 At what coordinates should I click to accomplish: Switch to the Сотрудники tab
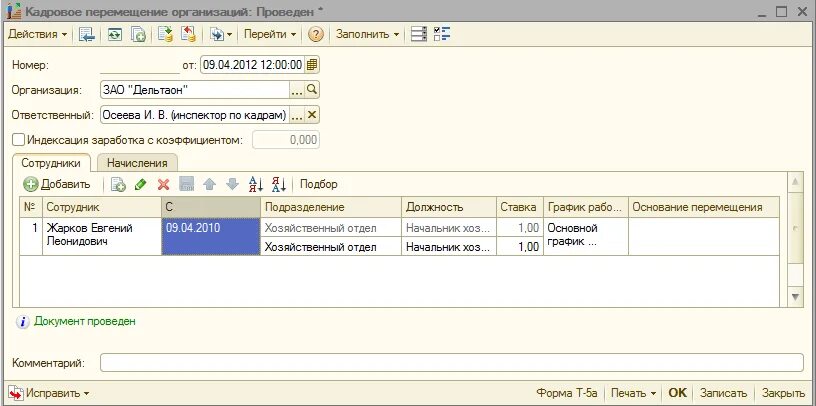pos(51,163)
